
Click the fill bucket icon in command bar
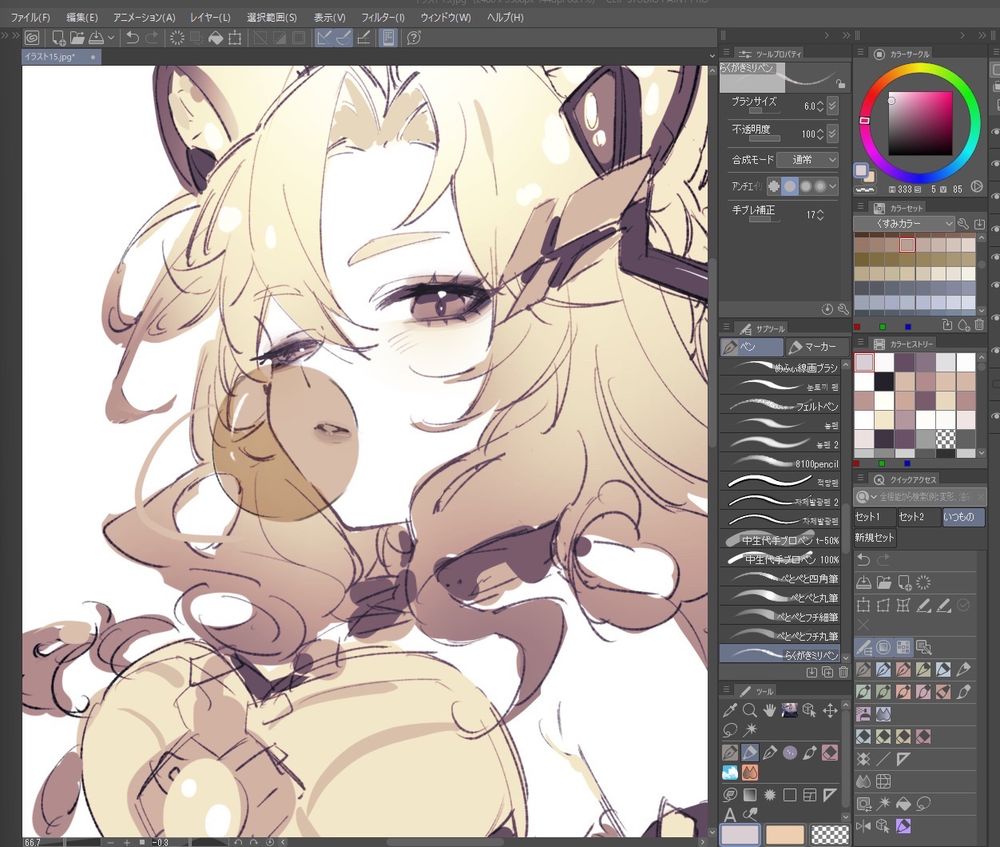216,38
